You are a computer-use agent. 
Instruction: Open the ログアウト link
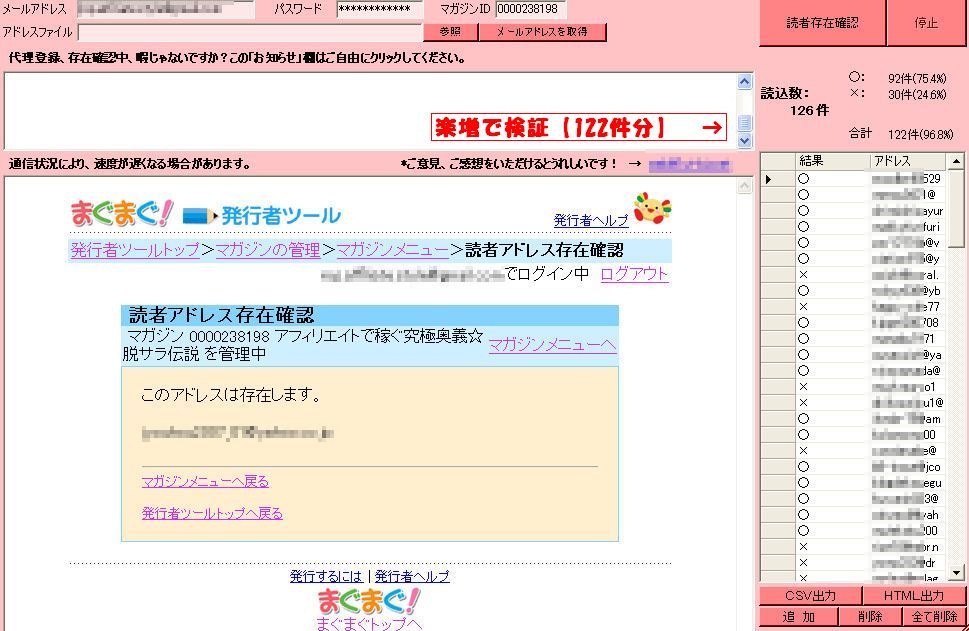(x=634, y=274)
